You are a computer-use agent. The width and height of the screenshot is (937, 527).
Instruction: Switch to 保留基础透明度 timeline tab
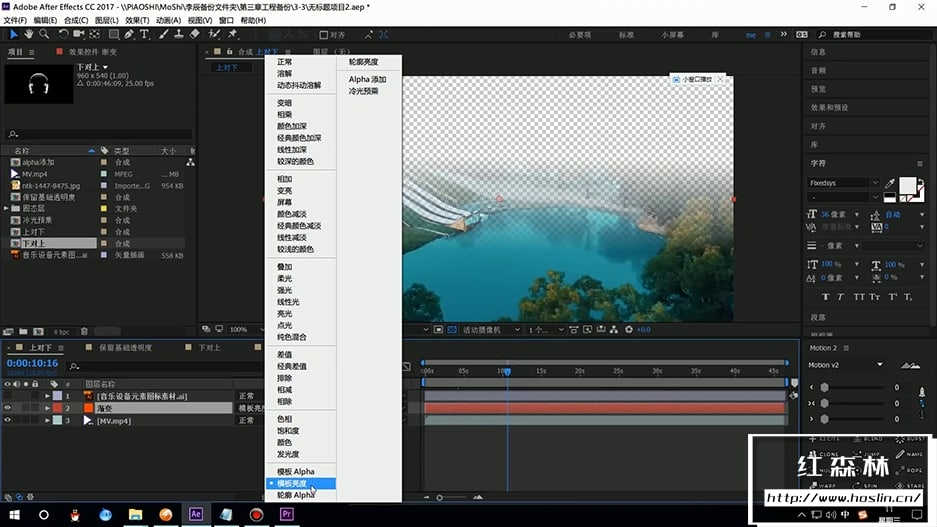[125, 348]
